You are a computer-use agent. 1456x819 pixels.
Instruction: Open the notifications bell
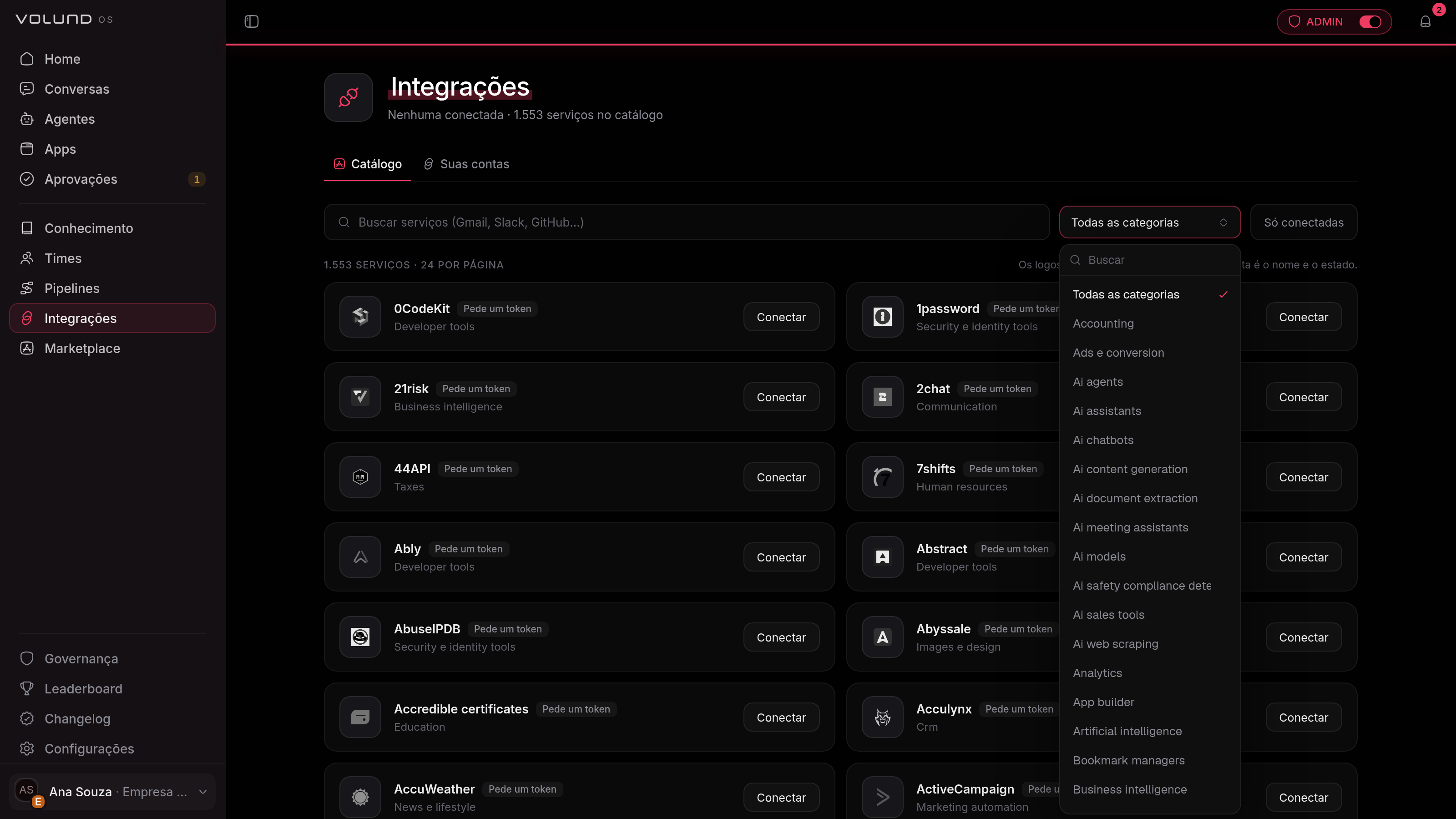1425,21
